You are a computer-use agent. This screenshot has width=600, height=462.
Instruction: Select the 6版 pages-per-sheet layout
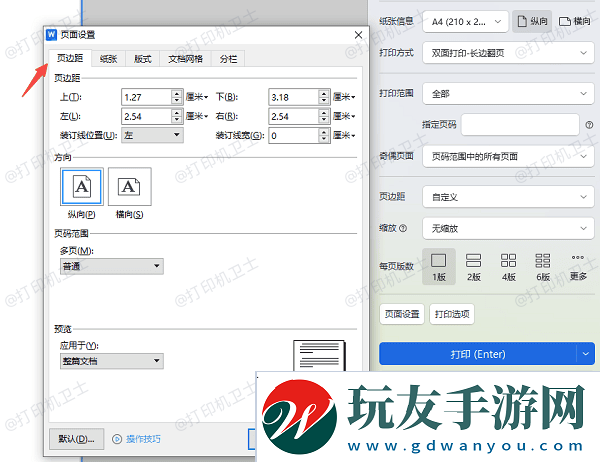543,266
